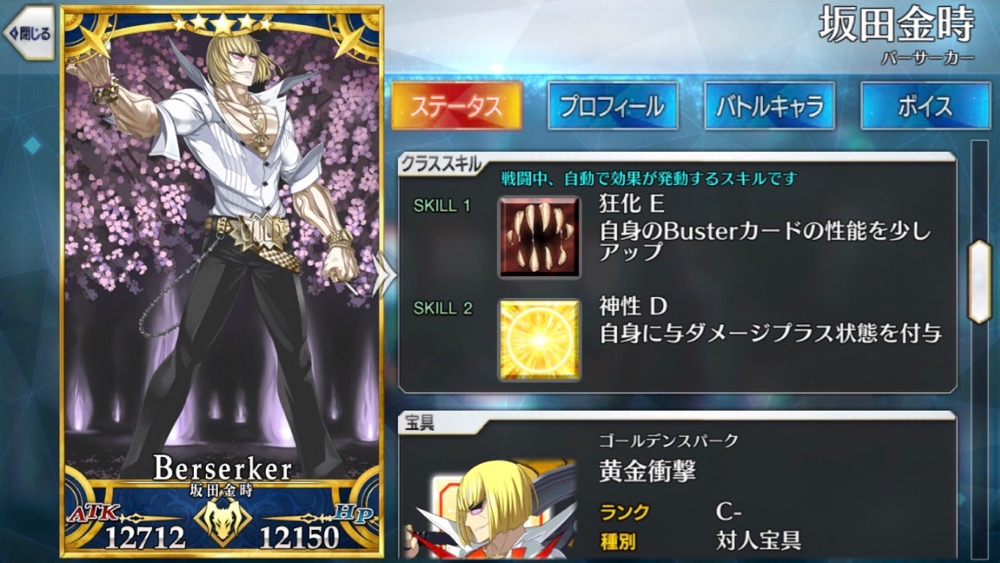Click the Berserker class wolf emblem icon
The height and width of the screenshot is (563, 1000).
[222, 522]
